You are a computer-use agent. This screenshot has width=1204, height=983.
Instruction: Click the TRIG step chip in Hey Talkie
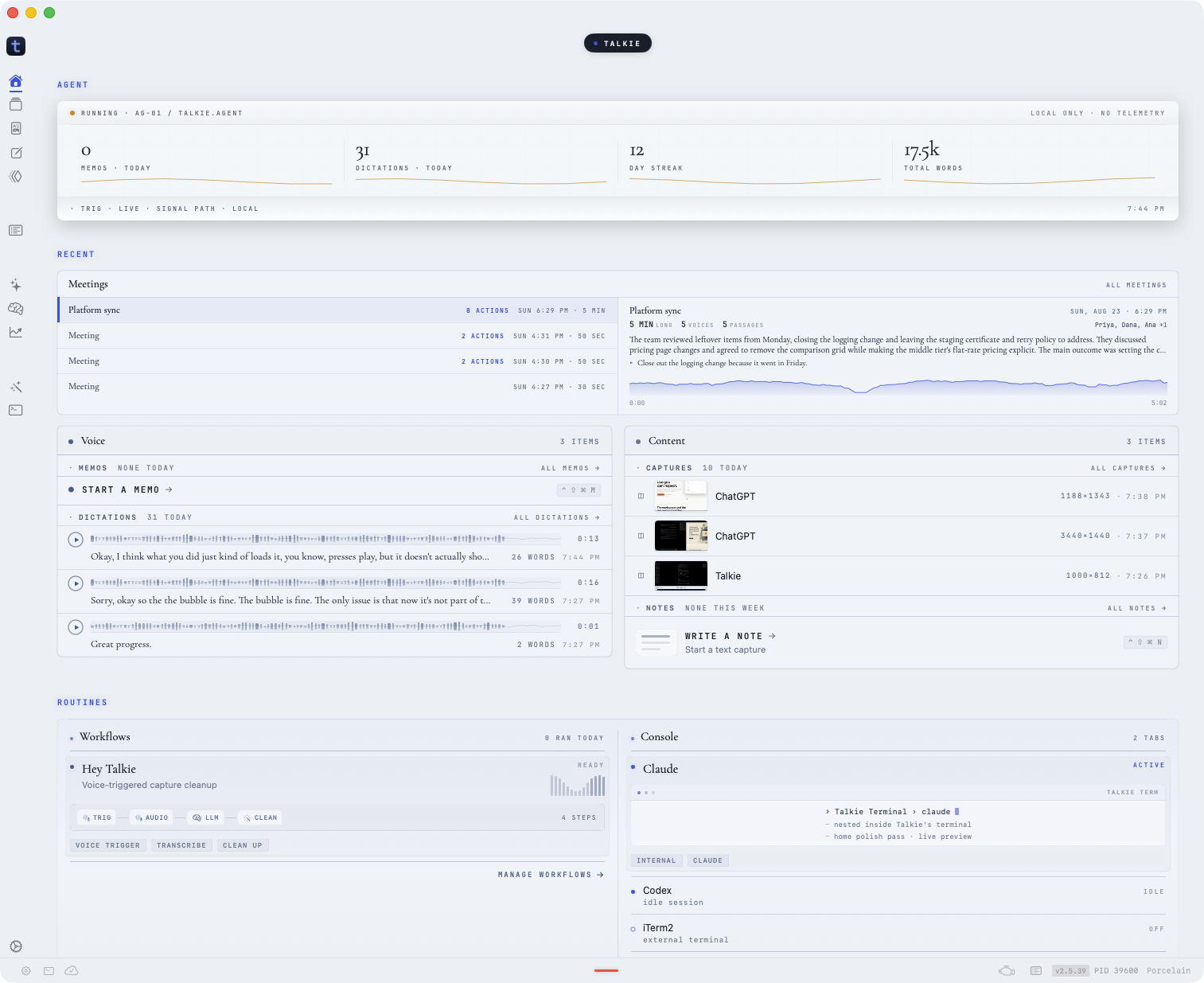97,817
